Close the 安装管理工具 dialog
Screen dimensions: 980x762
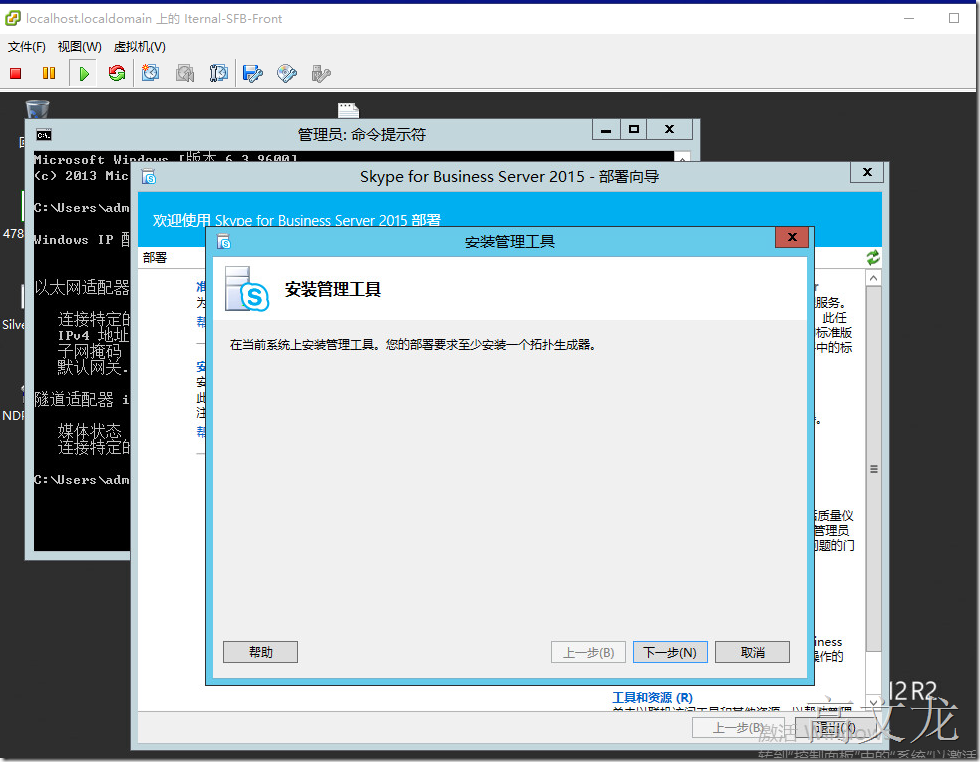[x=792, y=237]
